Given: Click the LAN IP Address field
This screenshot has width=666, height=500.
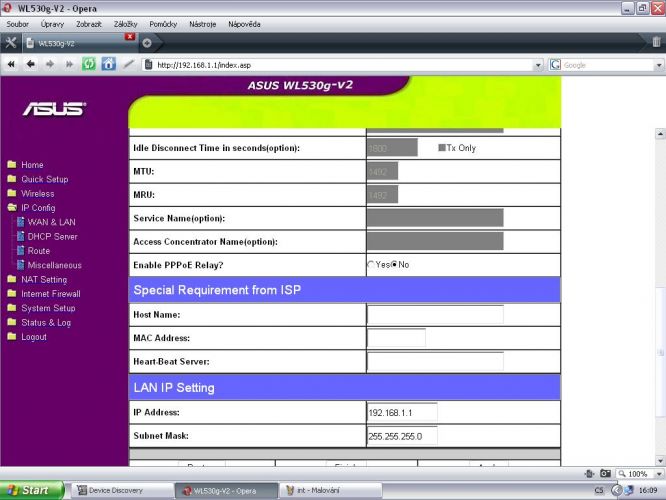Looking at the screenshot, I should pyautogui.click(x=402, y=412).
